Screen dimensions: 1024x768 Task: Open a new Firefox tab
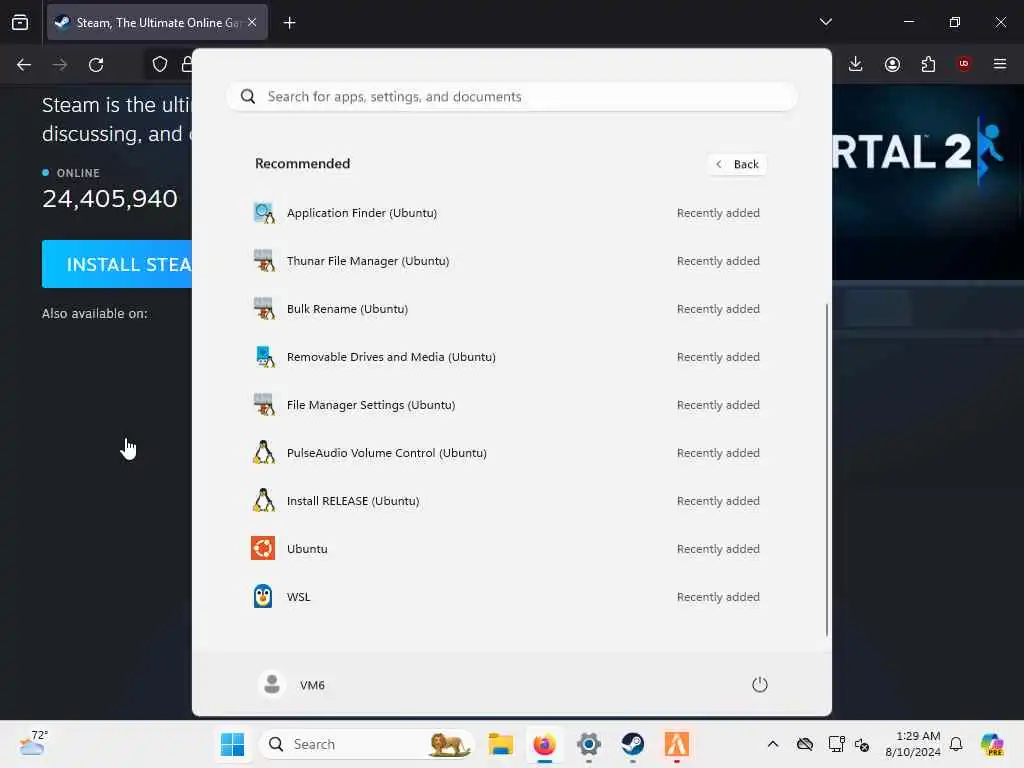click(289, 23)
